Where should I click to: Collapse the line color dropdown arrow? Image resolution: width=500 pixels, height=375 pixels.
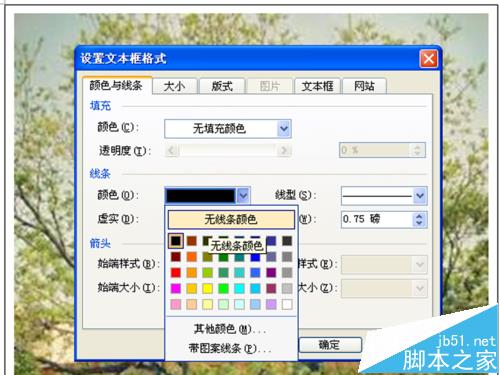pyautogui.click(x=243, y=196)
